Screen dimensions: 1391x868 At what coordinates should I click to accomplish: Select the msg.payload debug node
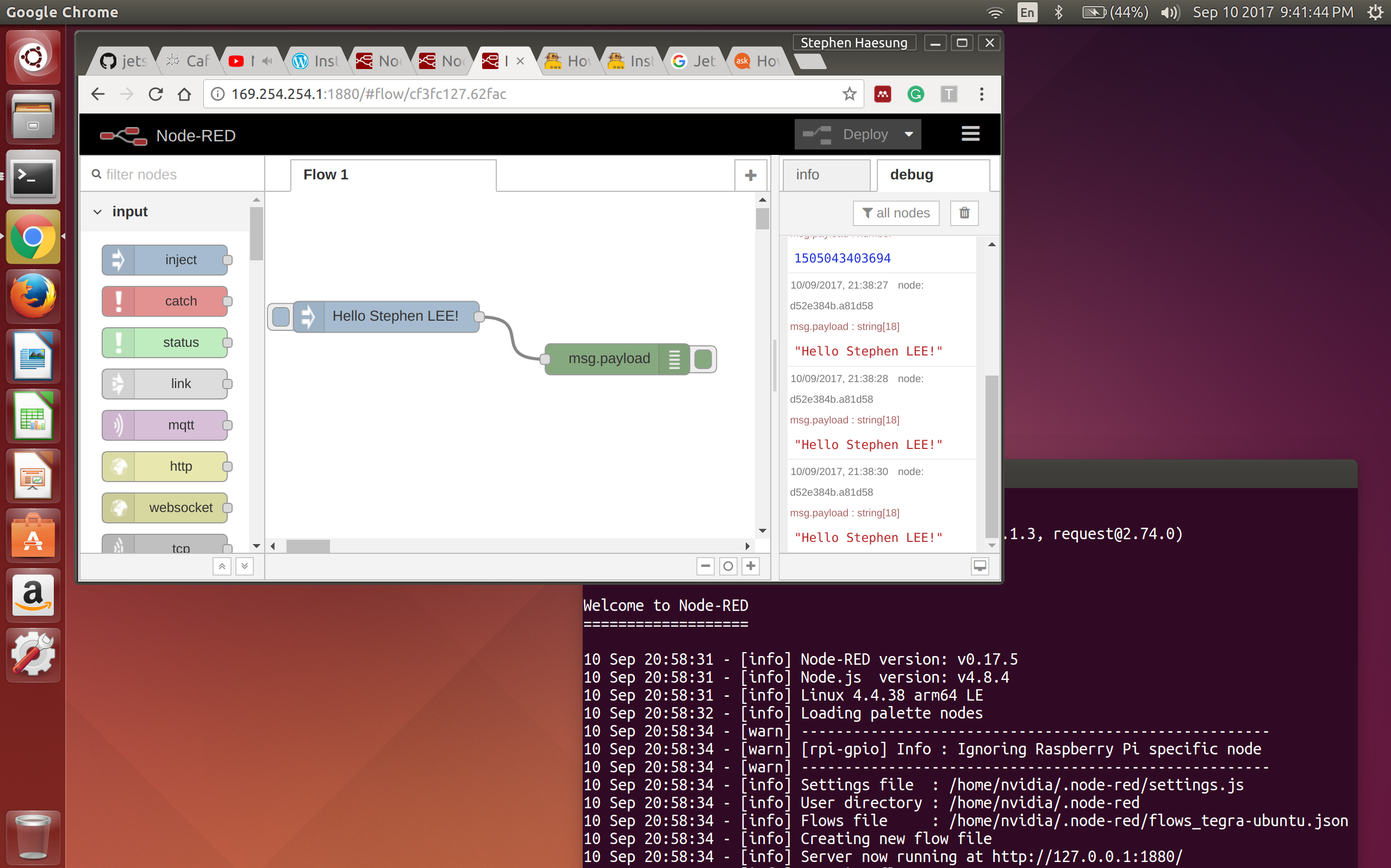[617, 359]
